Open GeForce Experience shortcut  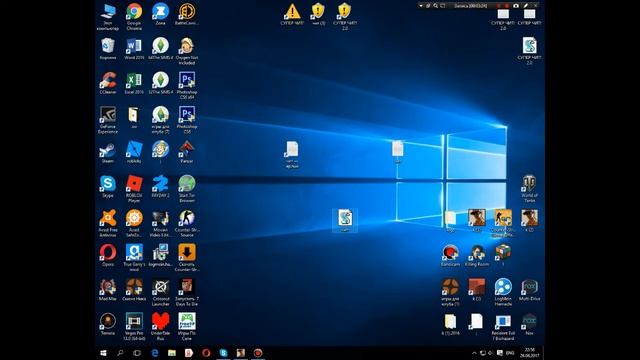108,119
